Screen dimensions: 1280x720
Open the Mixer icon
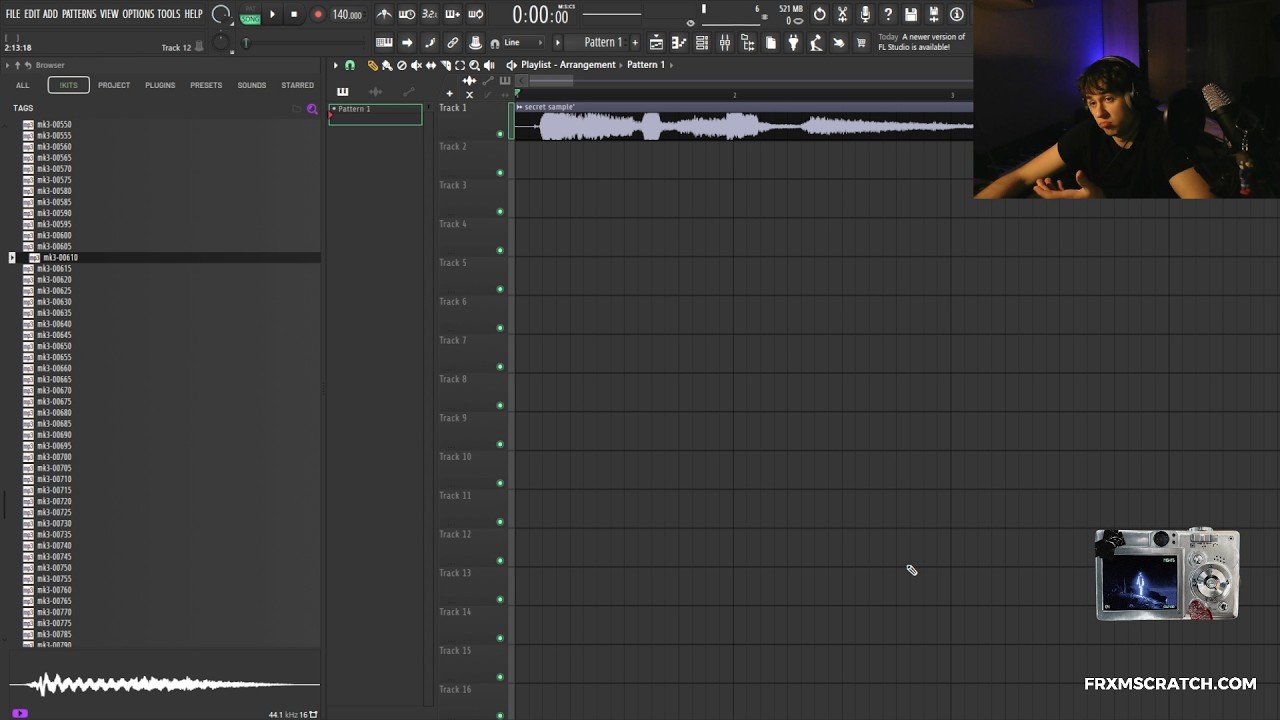(725, 43)
